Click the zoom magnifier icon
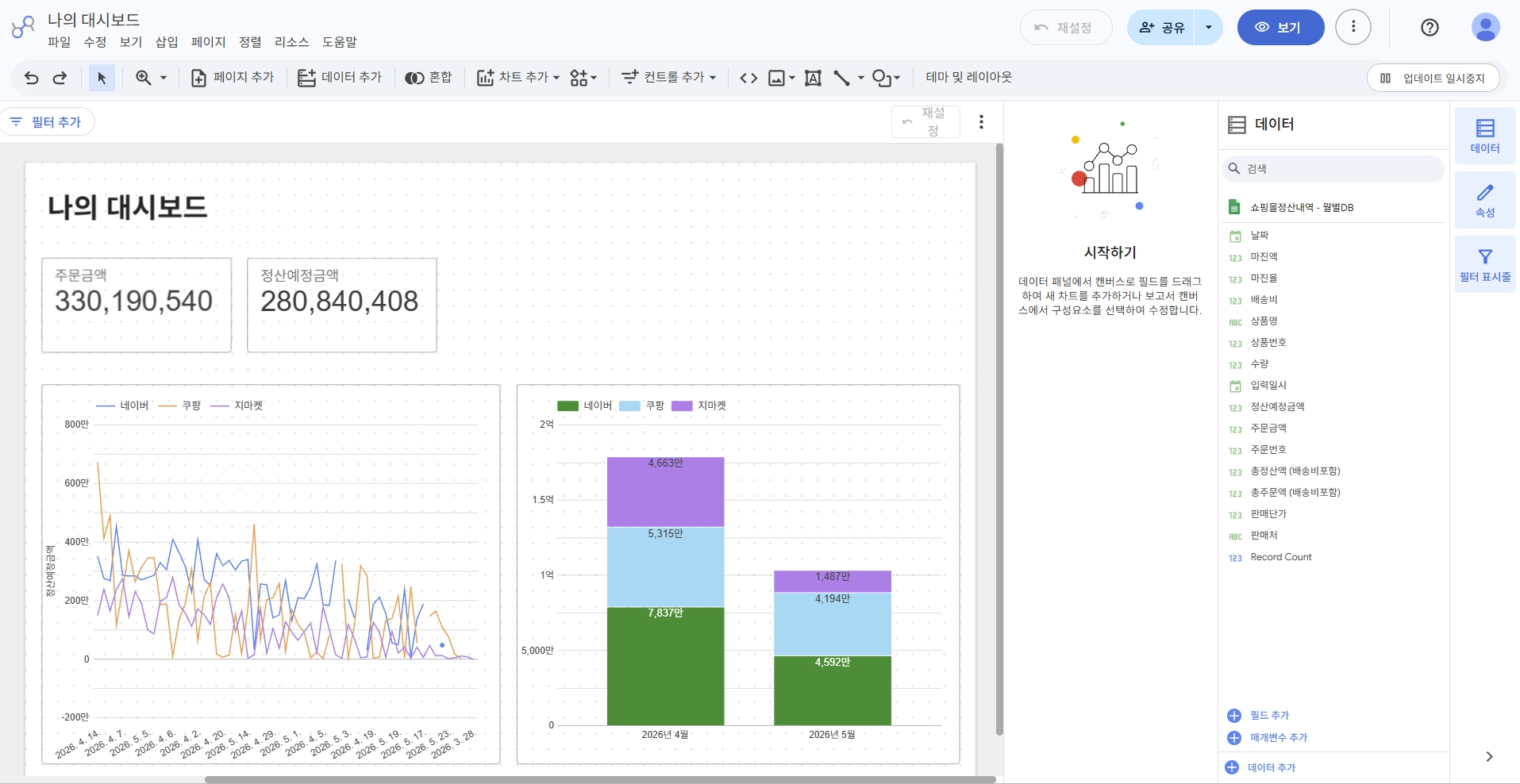 [x=144, y=78]
